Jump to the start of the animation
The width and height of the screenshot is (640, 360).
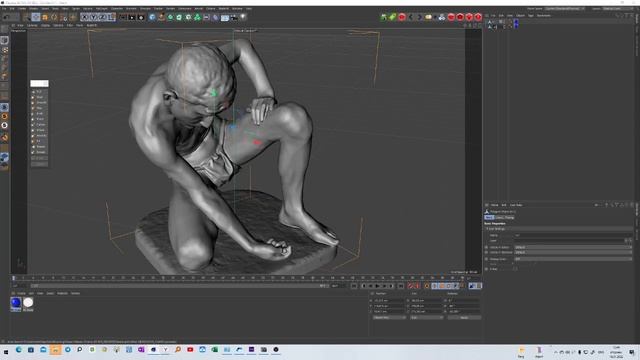(x=354, y=286)
